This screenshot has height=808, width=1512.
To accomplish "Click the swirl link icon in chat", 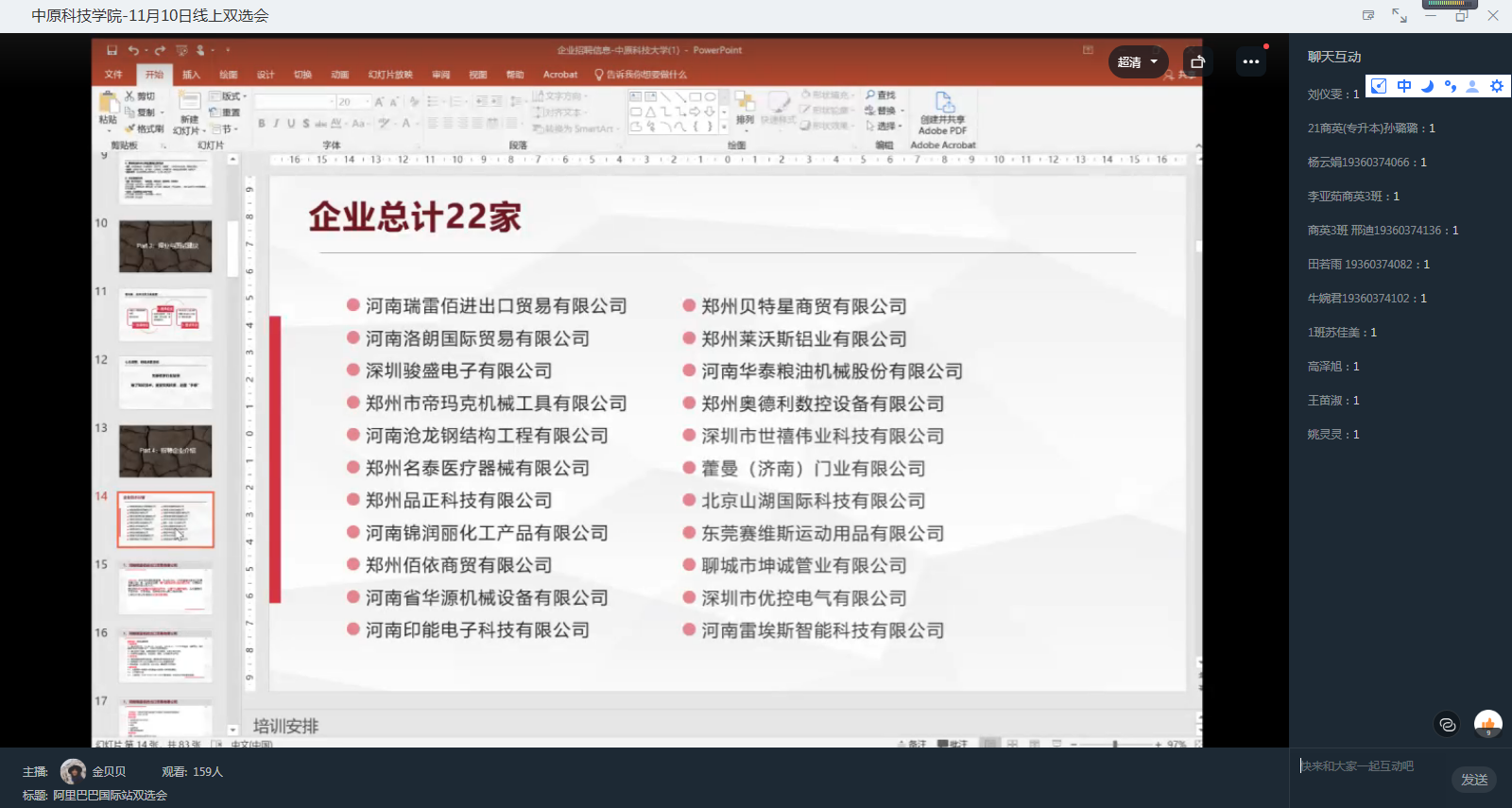I will point(1447,725).
